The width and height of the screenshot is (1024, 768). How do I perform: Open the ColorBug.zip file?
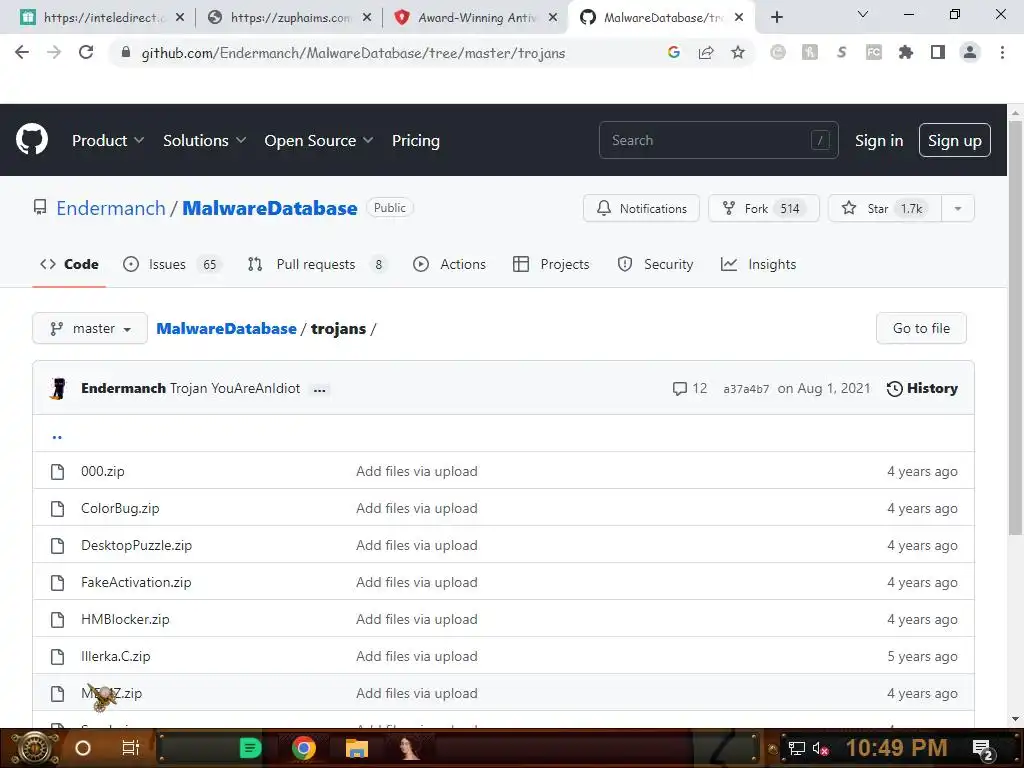120,509
